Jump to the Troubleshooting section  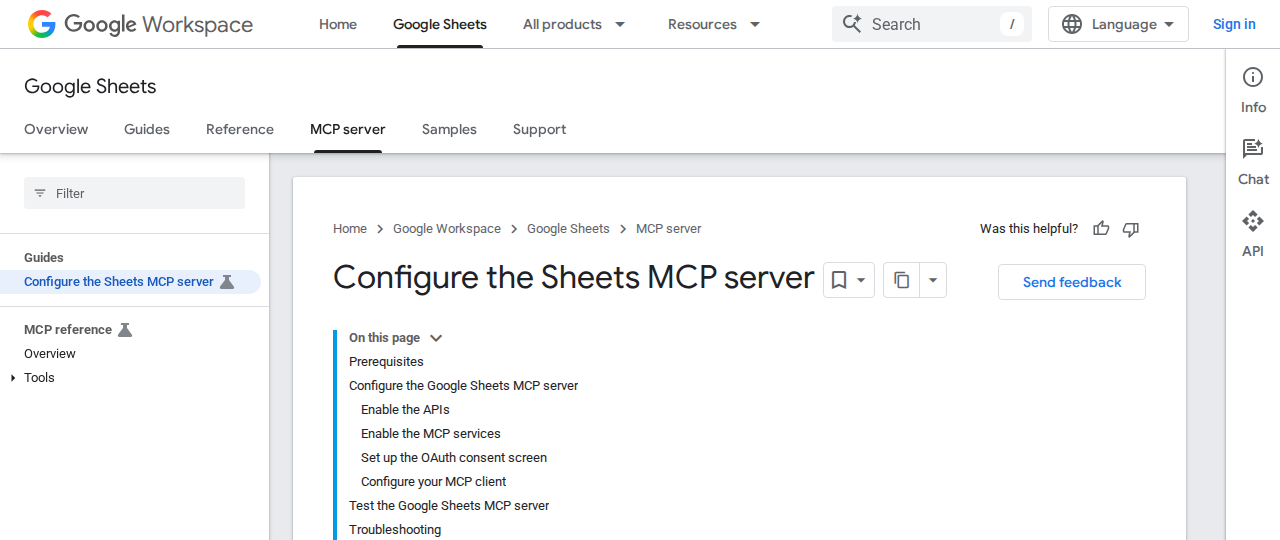(395, 530)
